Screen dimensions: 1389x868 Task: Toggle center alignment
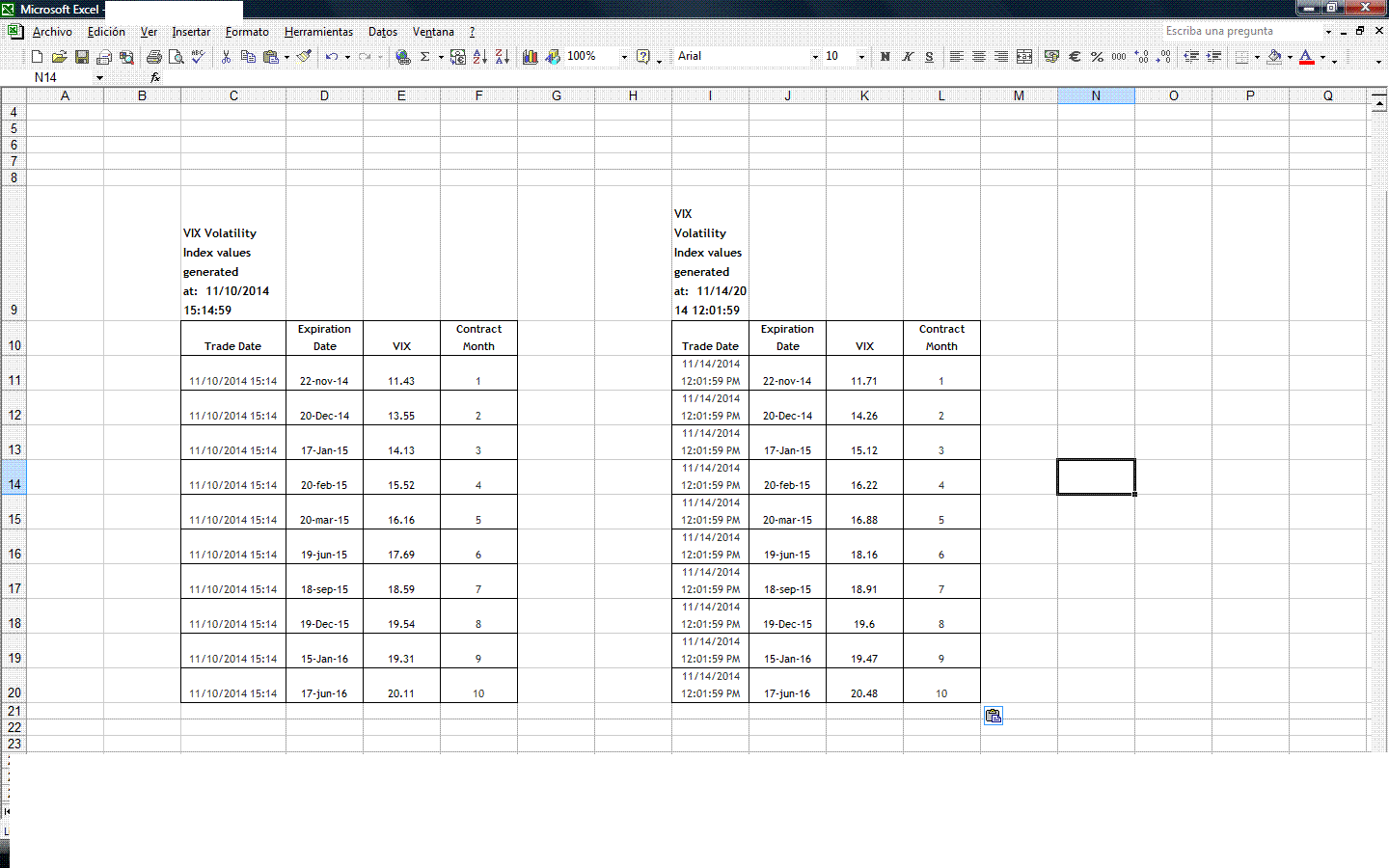click(979, 57)
